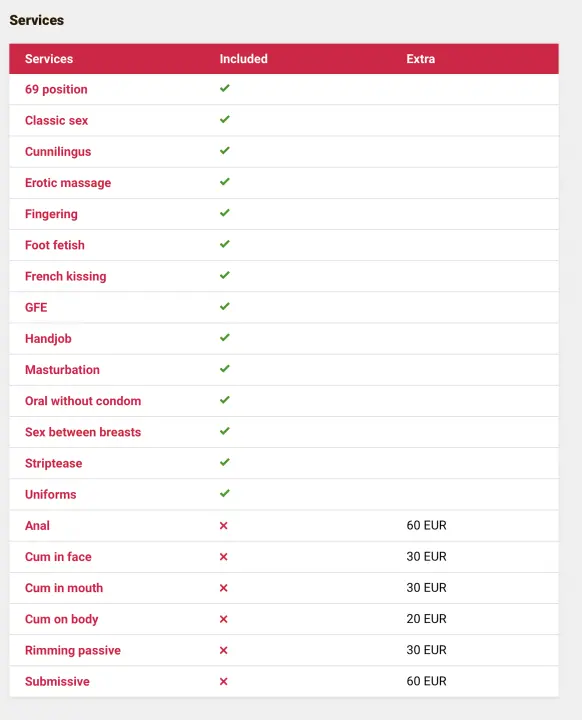Click the green checkmark in the Striptease row
Image resolution: width=582 pixels, height=720 pixels.
coord(225,462)
